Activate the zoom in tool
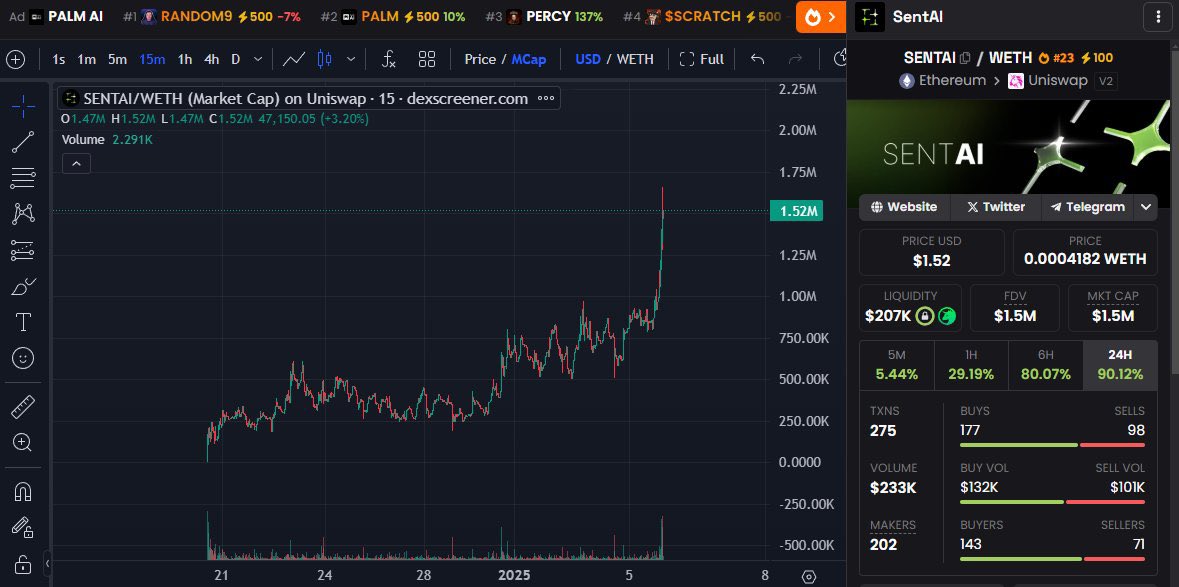This screenshot has height=587, width=1179. (x=23, y=443)
